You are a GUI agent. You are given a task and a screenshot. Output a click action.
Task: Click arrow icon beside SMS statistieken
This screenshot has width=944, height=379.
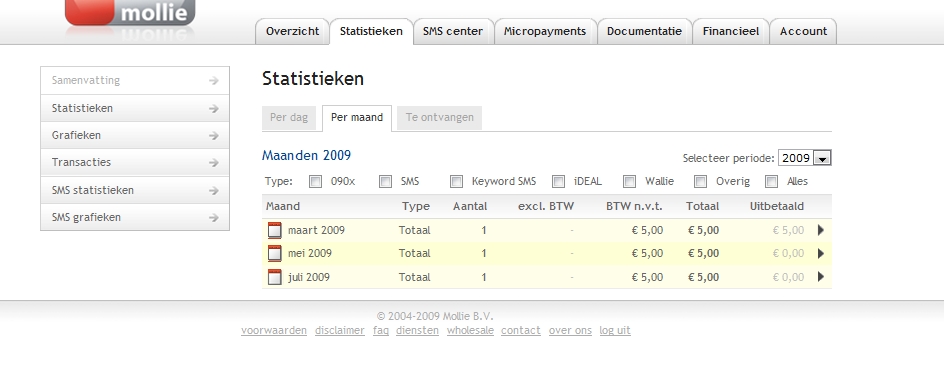click(214, 191)
